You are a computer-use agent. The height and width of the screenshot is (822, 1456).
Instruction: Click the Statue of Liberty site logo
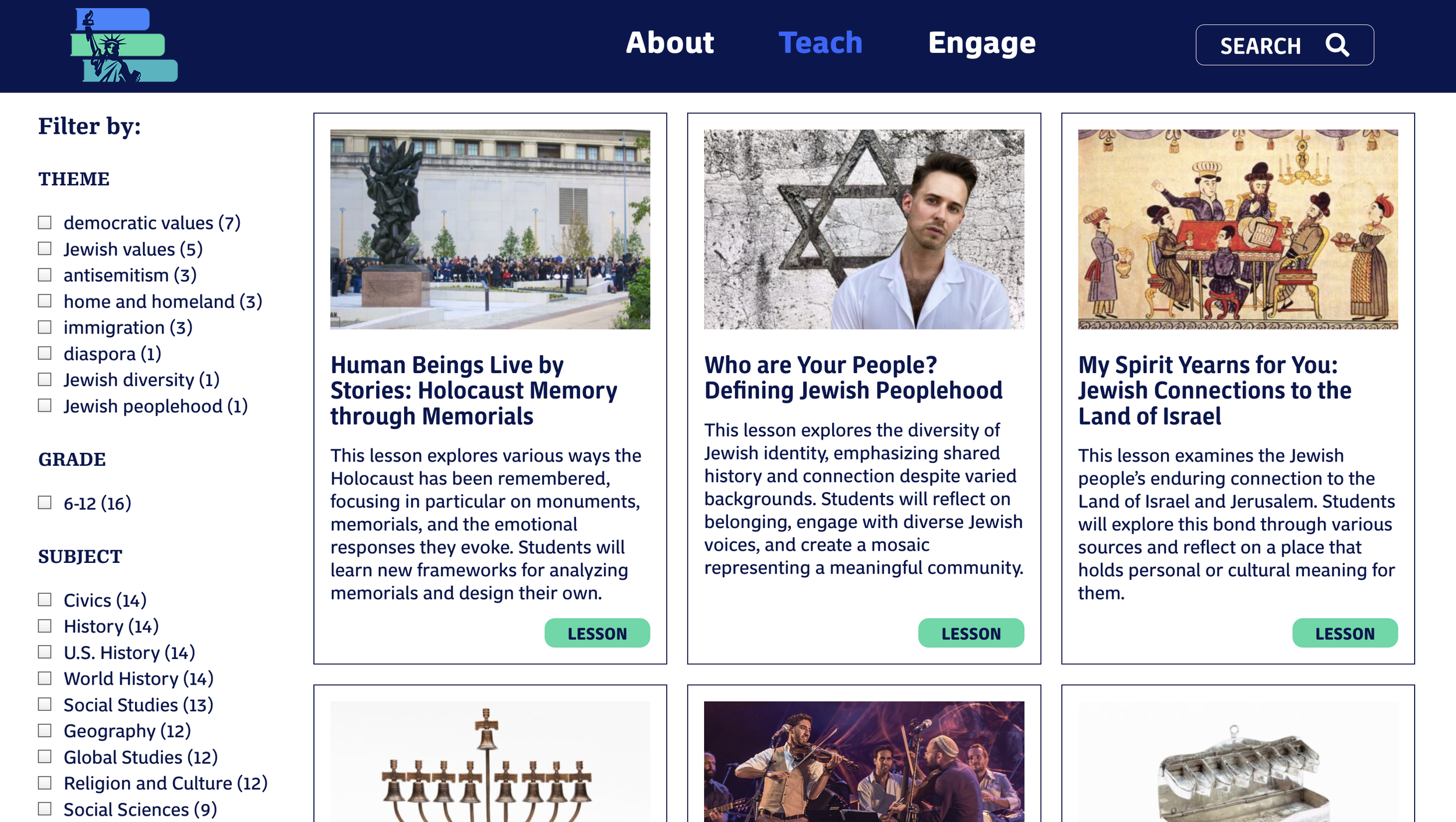point(124,45)
